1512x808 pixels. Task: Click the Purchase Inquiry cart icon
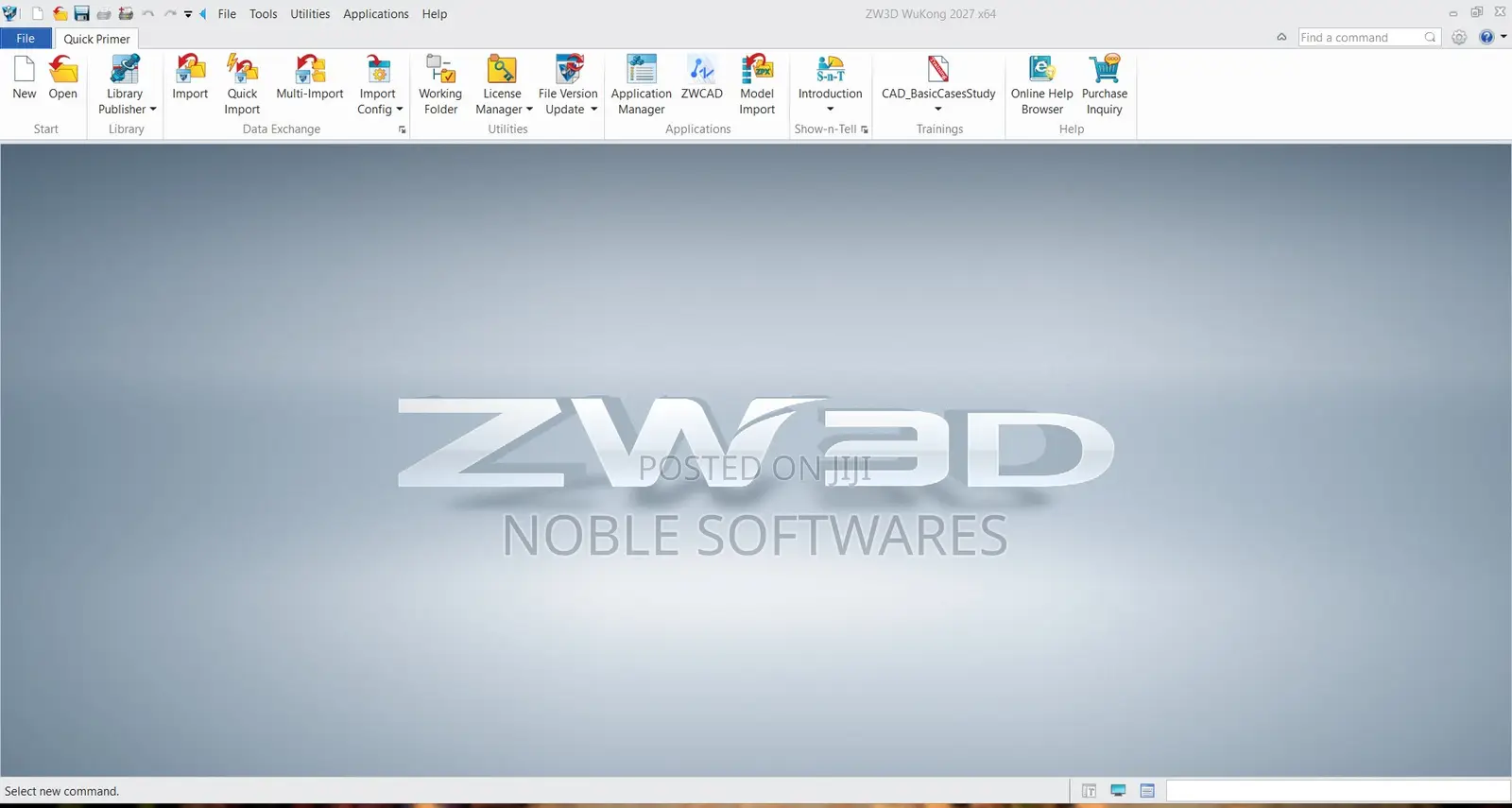(1105, 69)
